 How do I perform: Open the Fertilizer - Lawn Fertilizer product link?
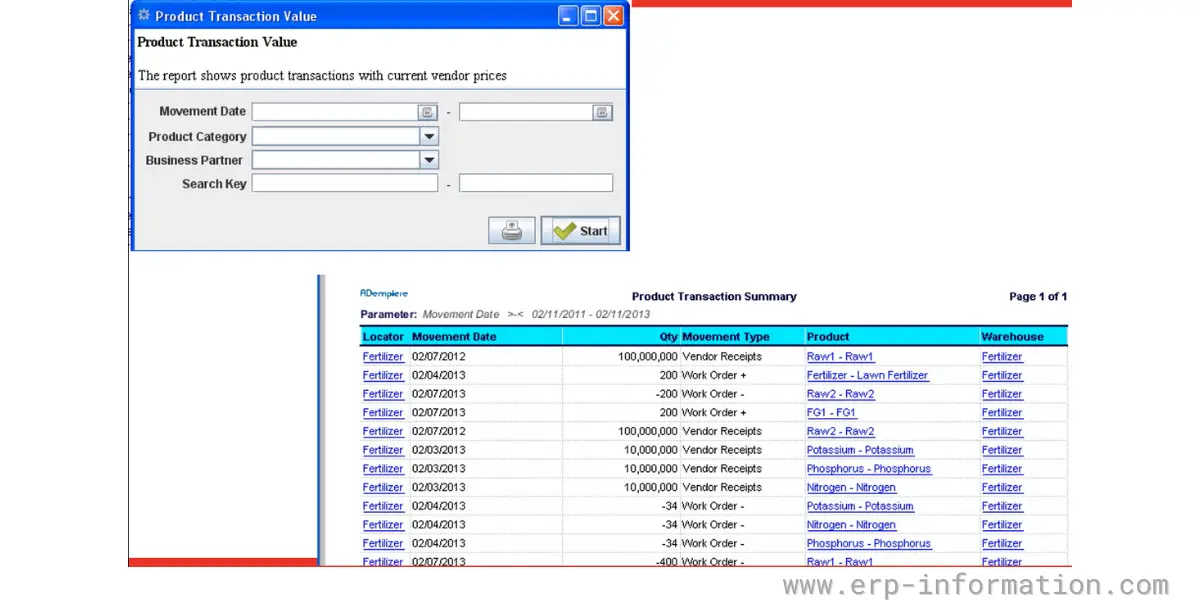tap(867, 376)
